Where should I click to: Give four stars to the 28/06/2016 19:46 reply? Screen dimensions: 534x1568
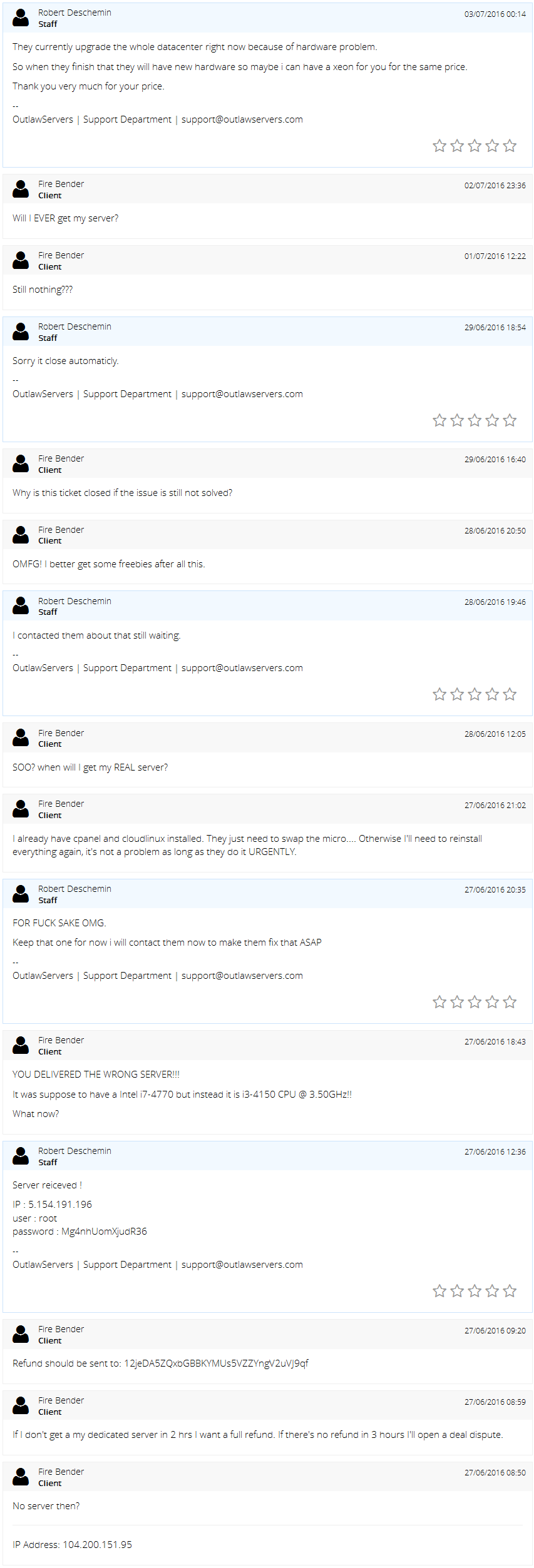click(492, 694)
